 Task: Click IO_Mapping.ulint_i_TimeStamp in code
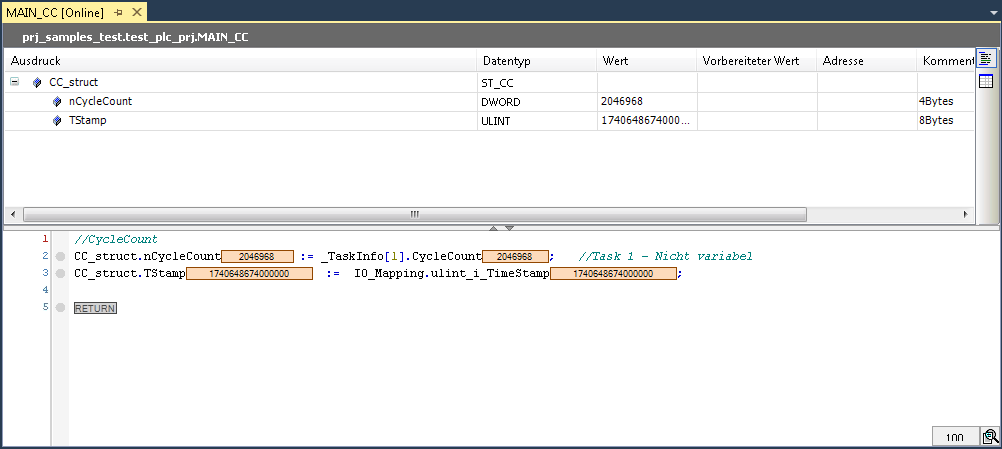click(452, 273)
